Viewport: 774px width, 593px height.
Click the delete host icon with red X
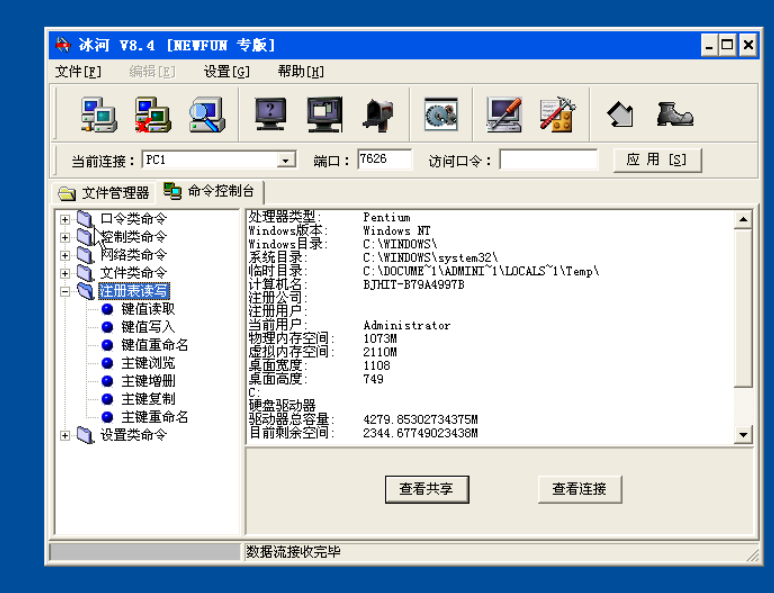[153, 115]
